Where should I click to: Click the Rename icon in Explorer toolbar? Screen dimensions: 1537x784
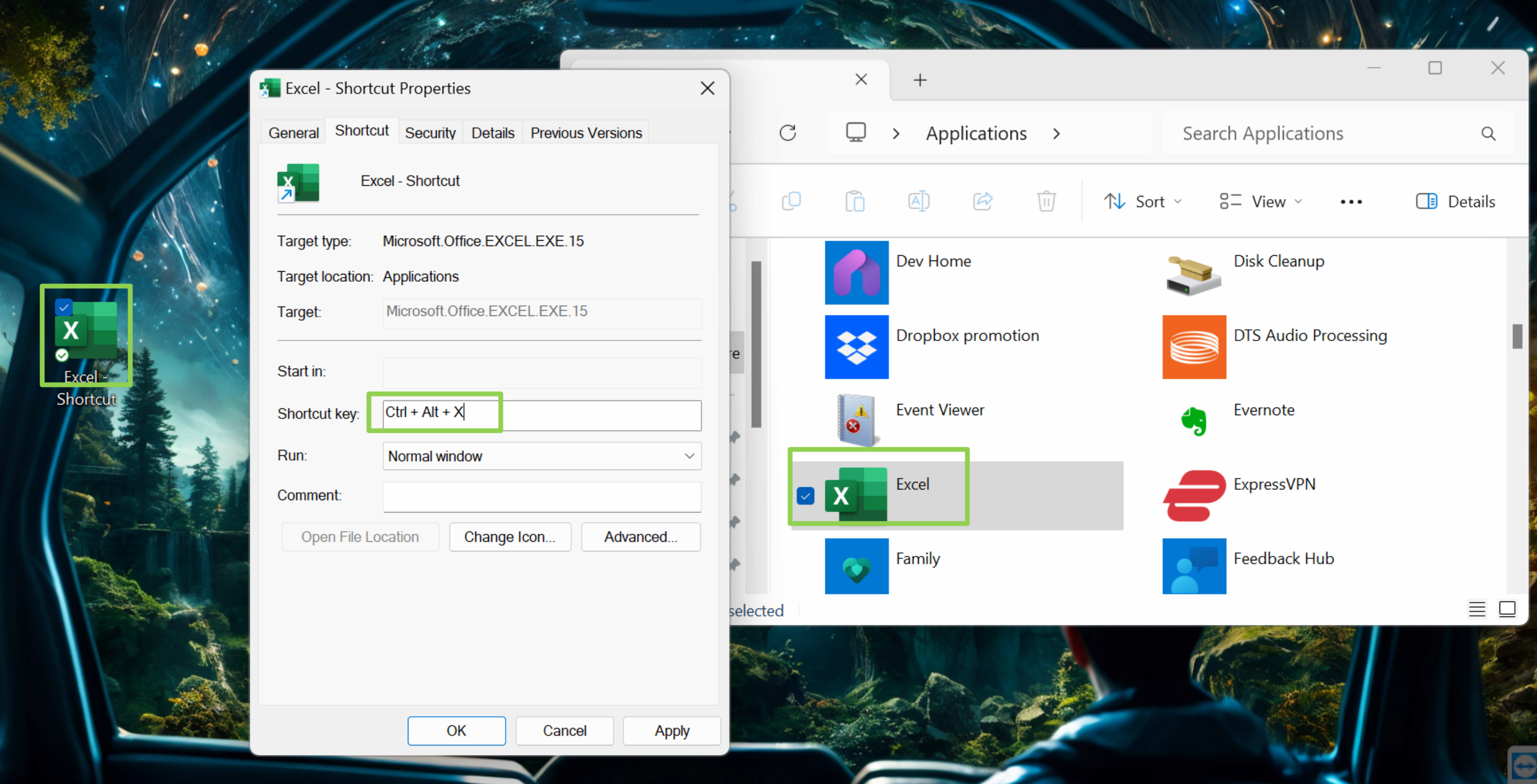click(x=919, y=202)
